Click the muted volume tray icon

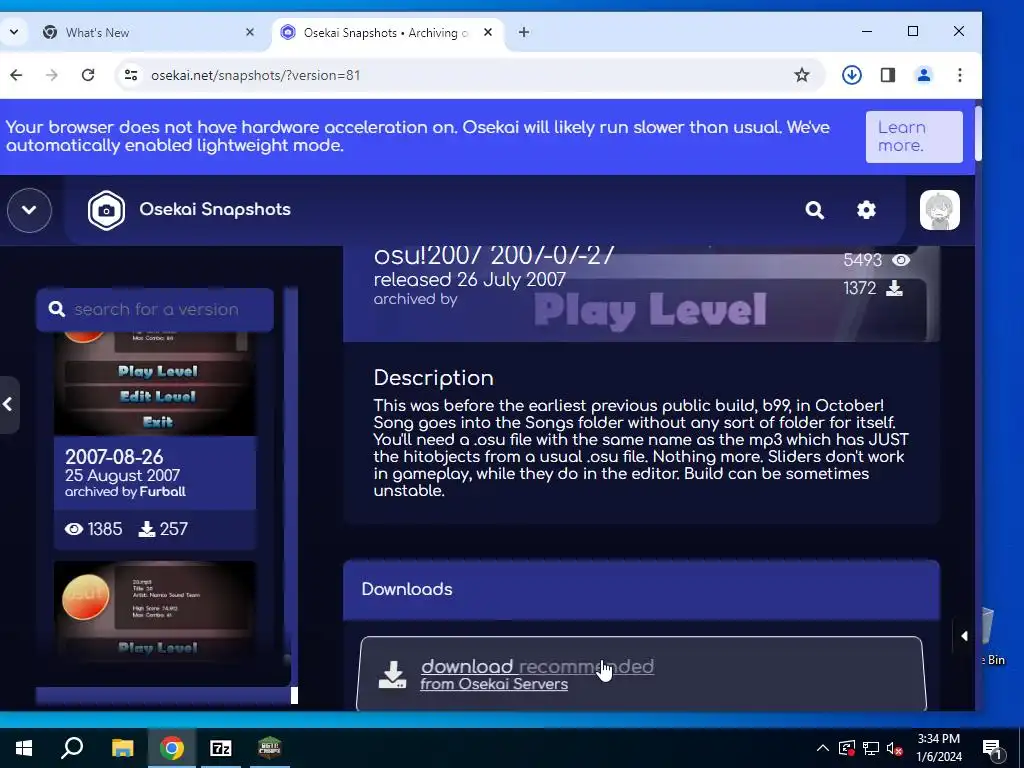point(895,748)
